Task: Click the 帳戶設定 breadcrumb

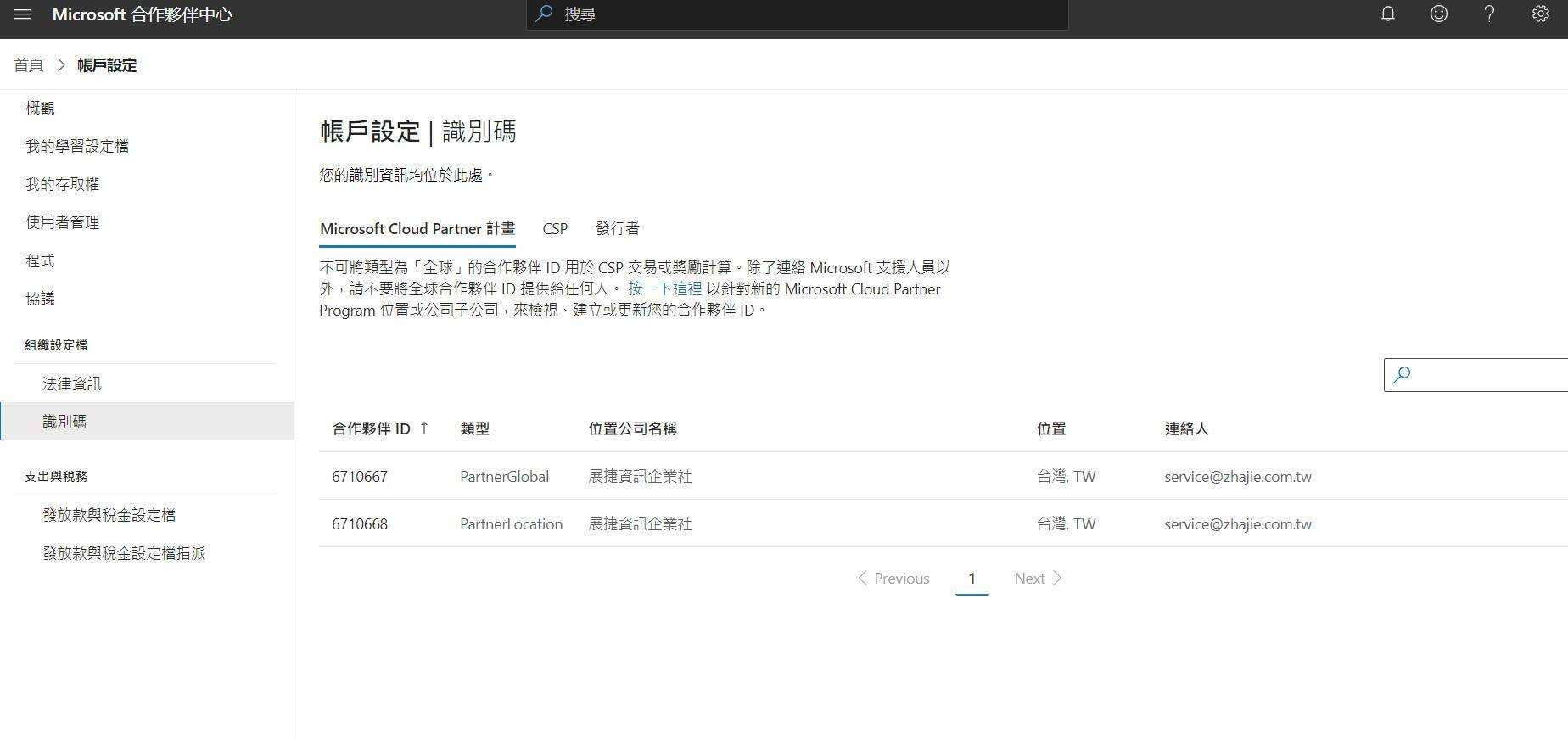Action: tap(107, 64)
